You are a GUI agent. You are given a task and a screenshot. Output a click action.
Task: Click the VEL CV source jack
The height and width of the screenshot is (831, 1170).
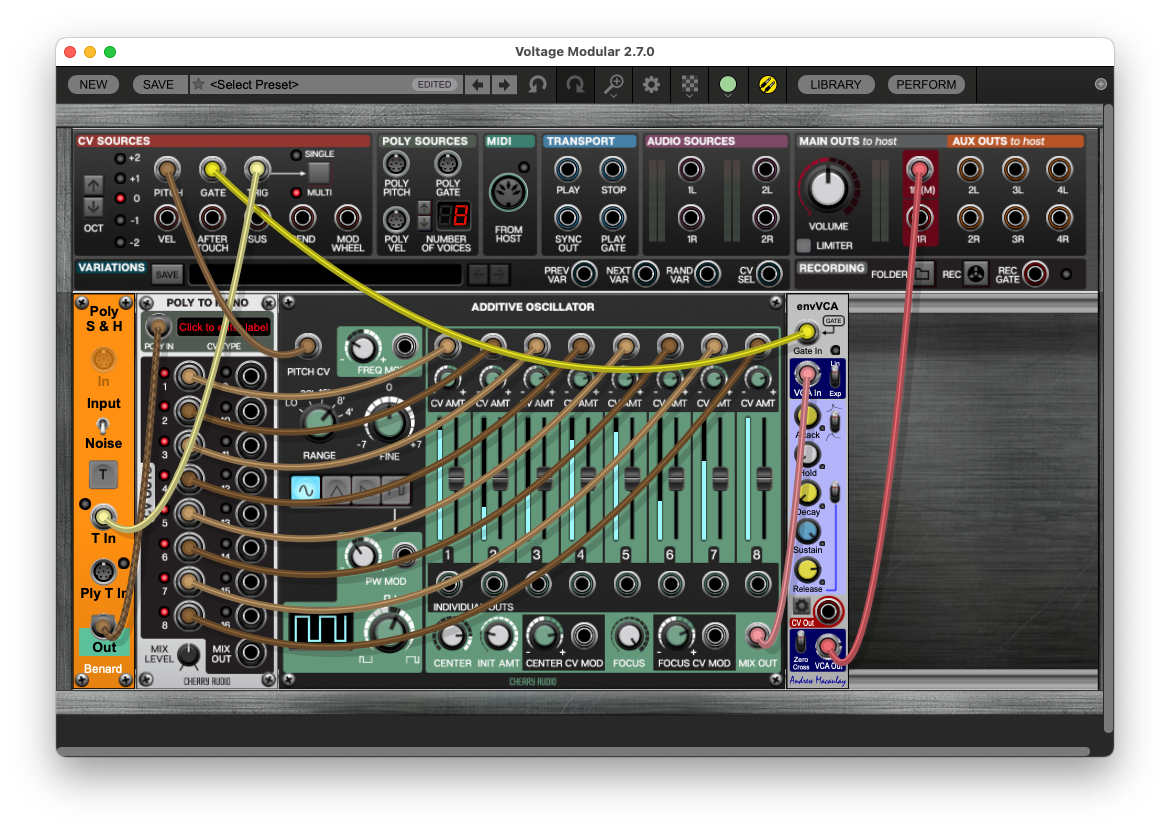(166, 218)
